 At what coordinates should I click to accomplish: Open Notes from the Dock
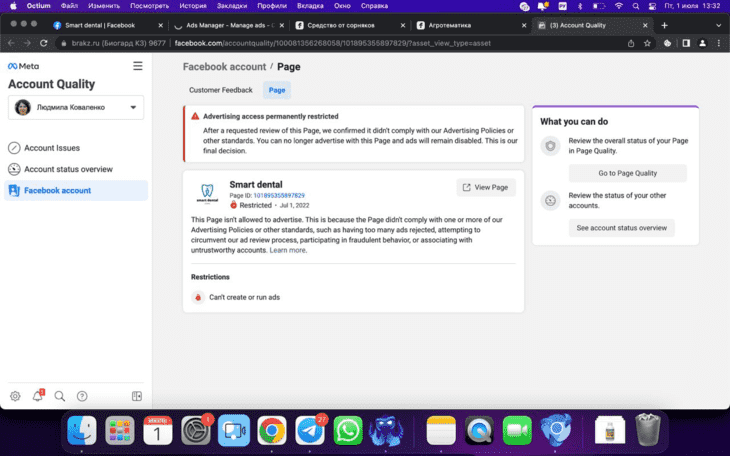click(x=441, y=430)
